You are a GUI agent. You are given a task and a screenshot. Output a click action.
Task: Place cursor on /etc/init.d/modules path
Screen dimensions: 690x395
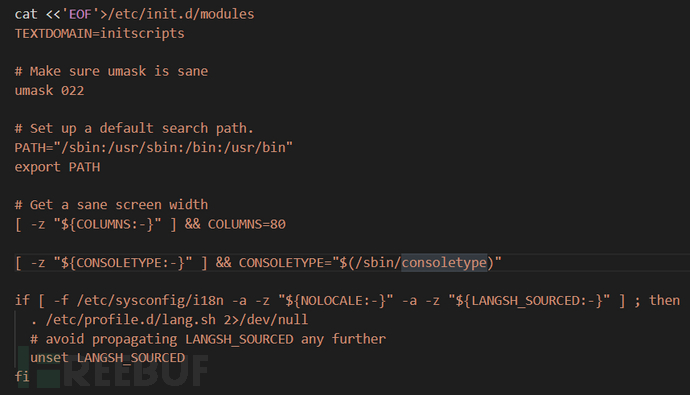(181, 14)
